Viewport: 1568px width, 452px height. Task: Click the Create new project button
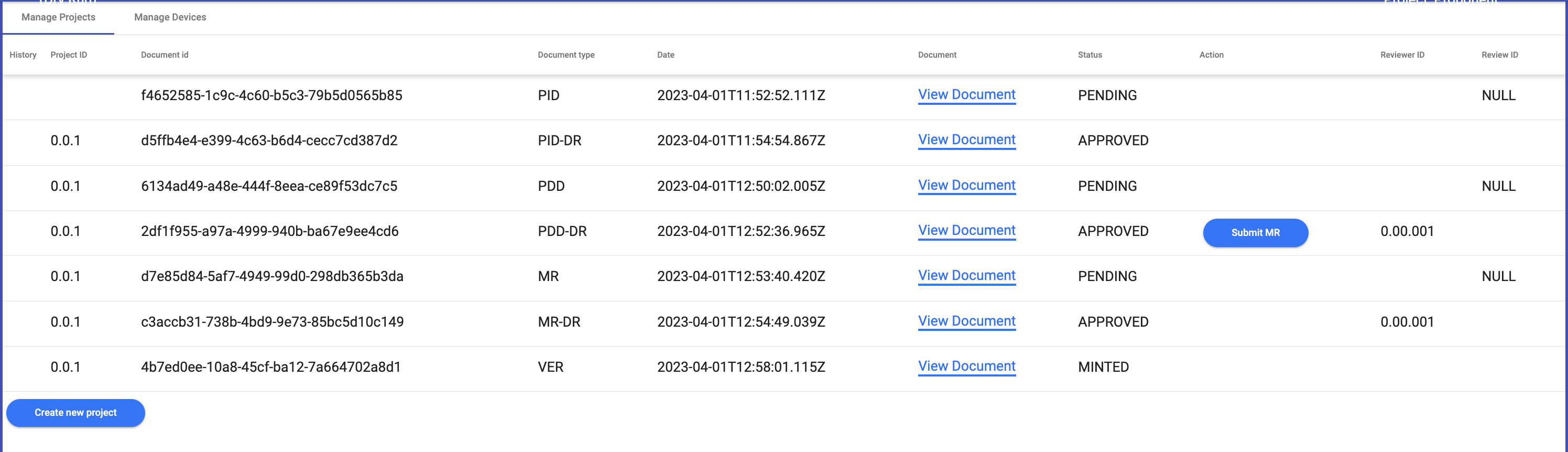(x=75, y=413)
